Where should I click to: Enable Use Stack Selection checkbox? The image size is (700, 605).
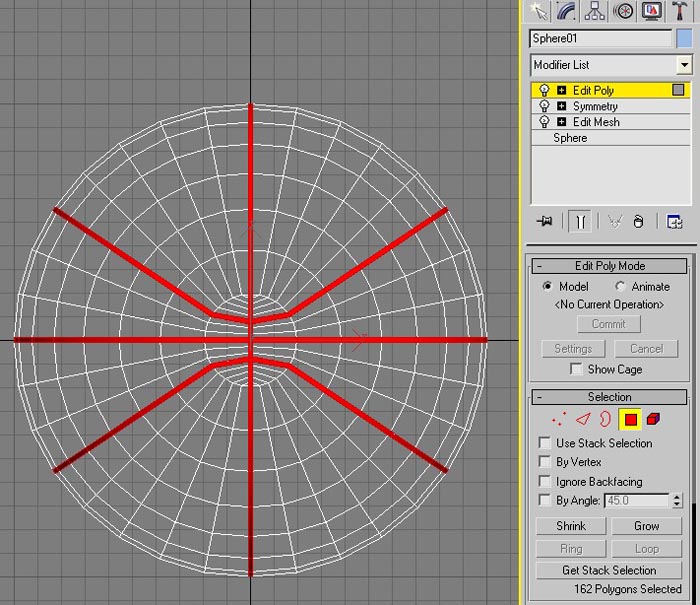545,443
